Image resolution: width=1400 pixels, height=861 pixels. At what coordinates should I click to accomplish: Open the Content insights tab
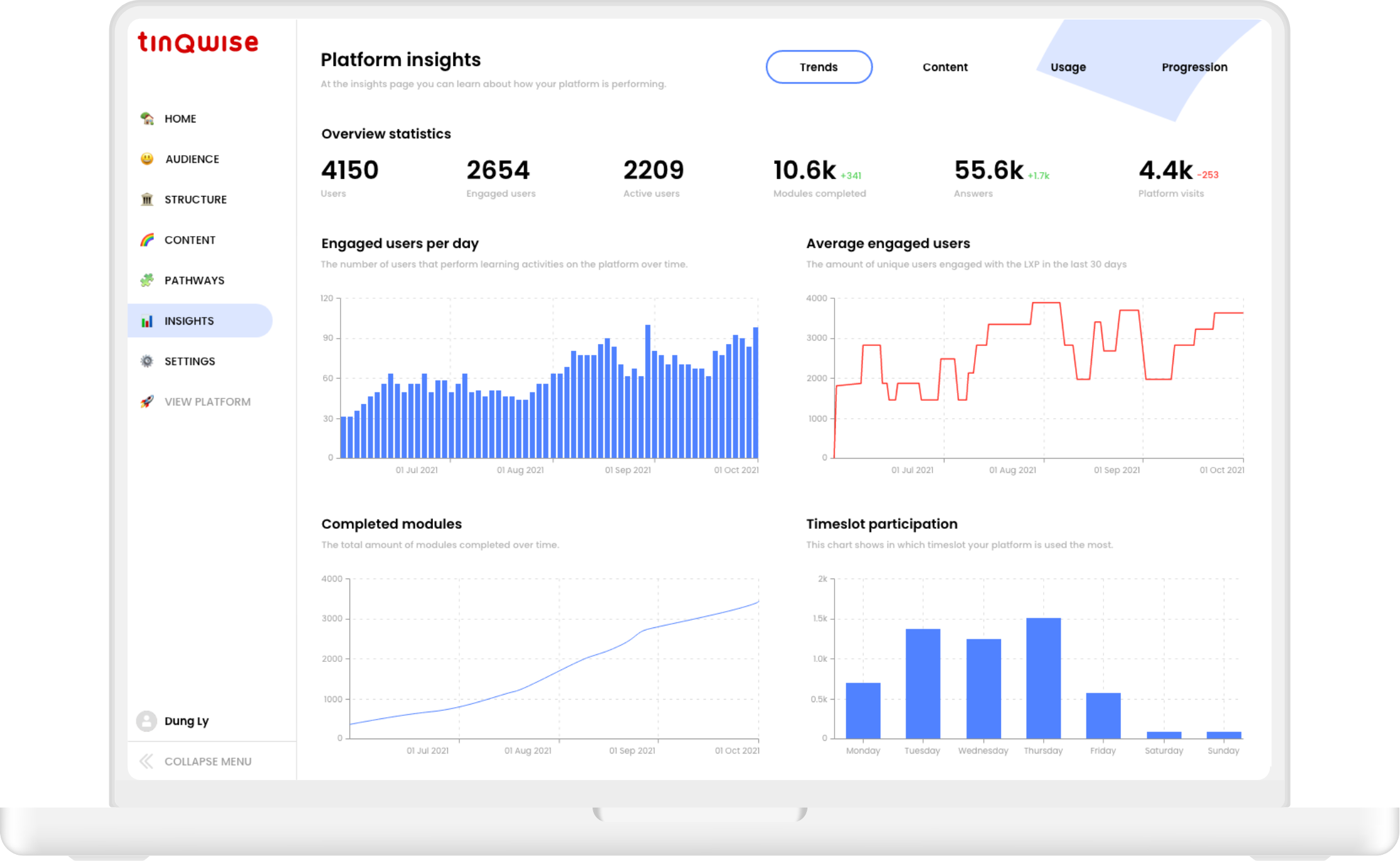pyautogui.click(x=944, y=67)
